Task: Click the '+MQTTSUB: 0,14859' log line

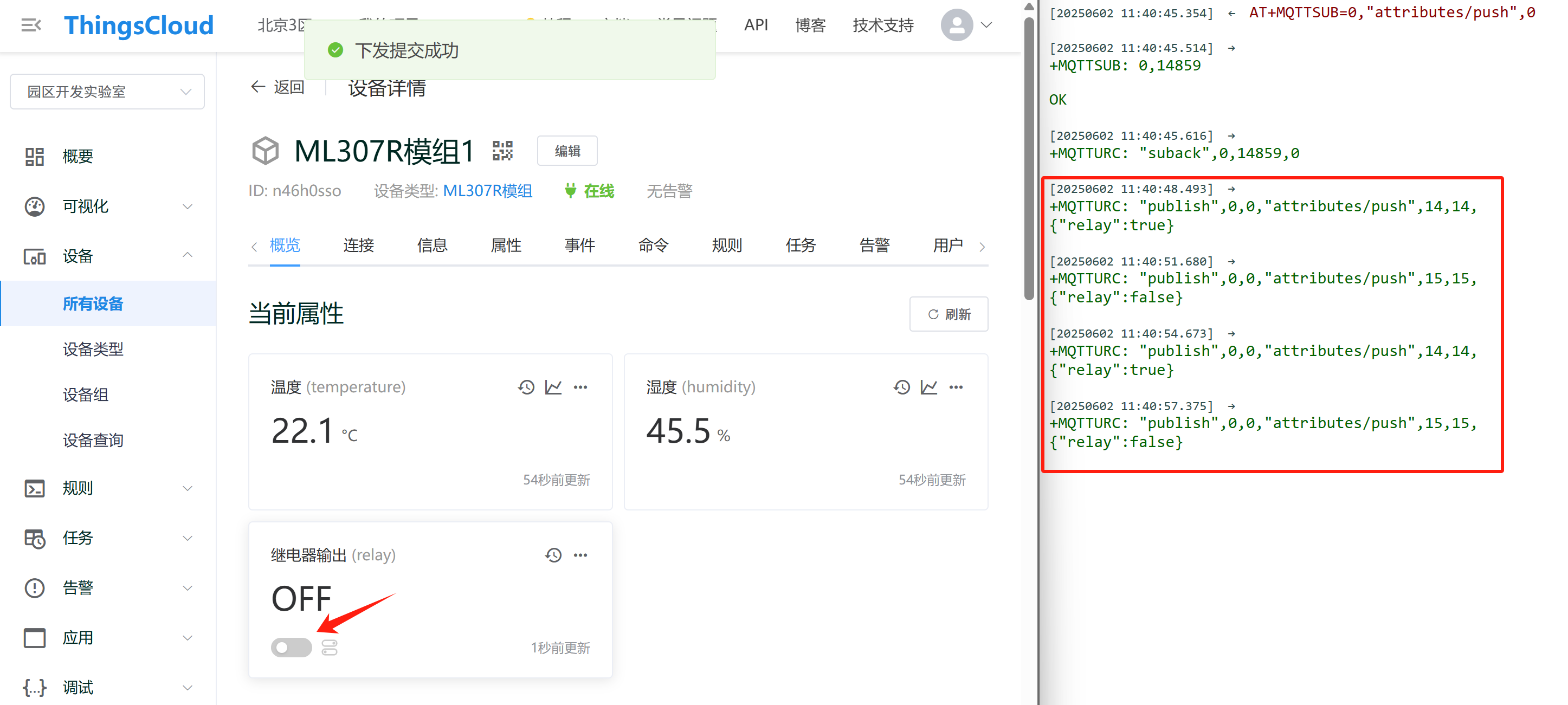Action: tap(1125, 66)
